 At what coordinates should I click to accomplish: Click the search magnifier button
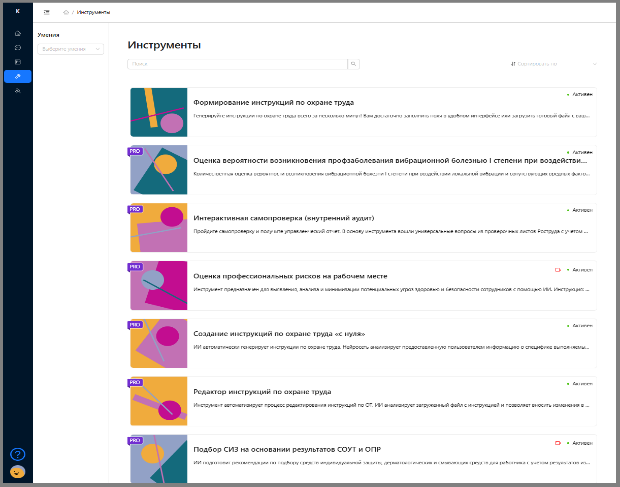coord(353,64)
